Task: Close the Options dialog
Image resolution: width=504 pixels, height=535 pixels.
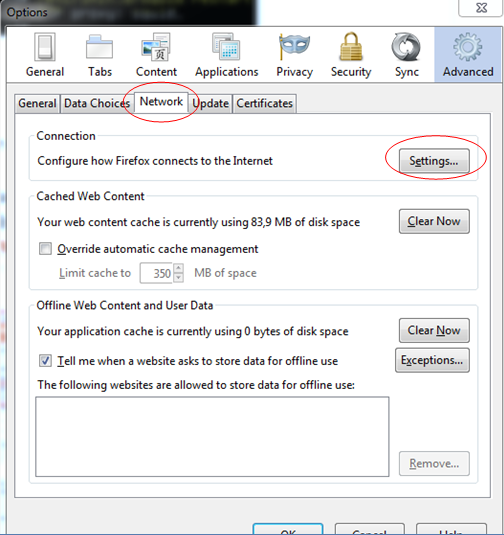Action: [x=481, y=8]
